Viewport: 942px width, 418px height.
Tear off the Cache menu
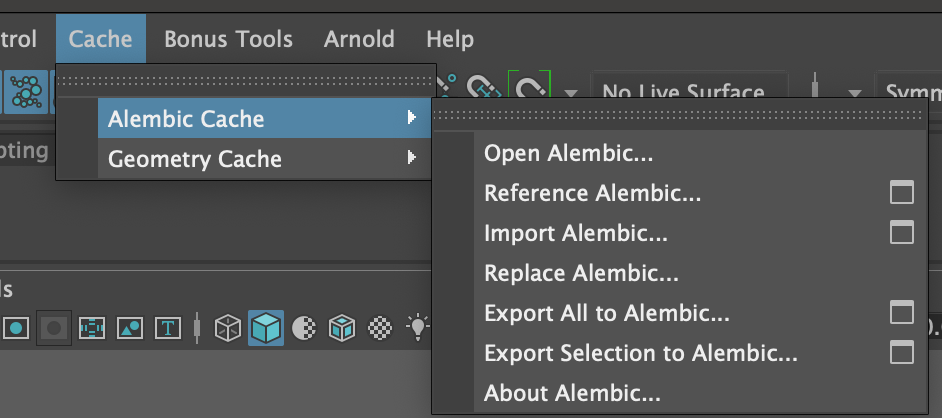tap(245, 81)
